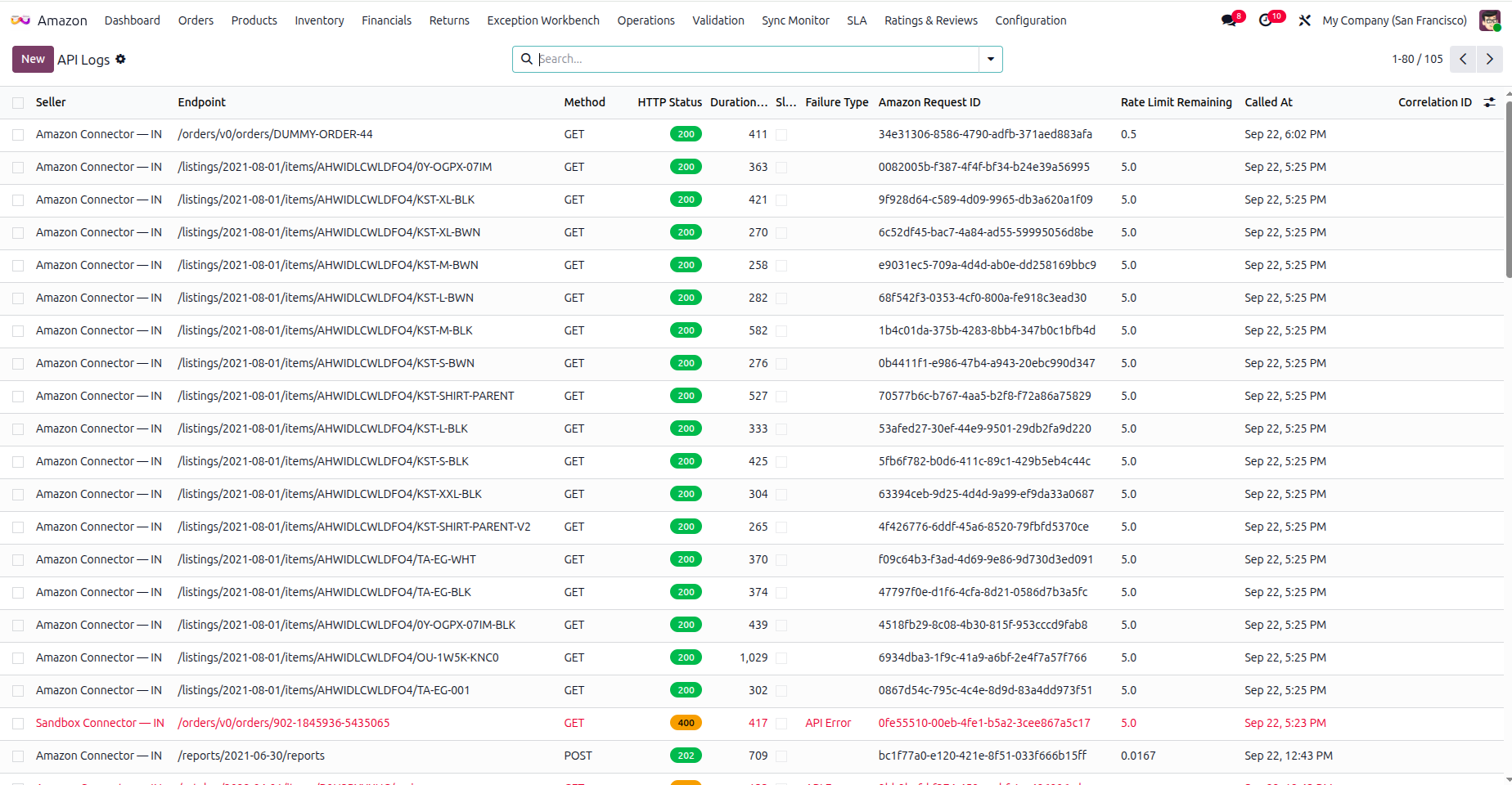Image resolution: width=1512 pixels, height=785 pixels.
Task: Sort by the Endpoint column header
Action: pyautogui.click(x=201, y=102)
